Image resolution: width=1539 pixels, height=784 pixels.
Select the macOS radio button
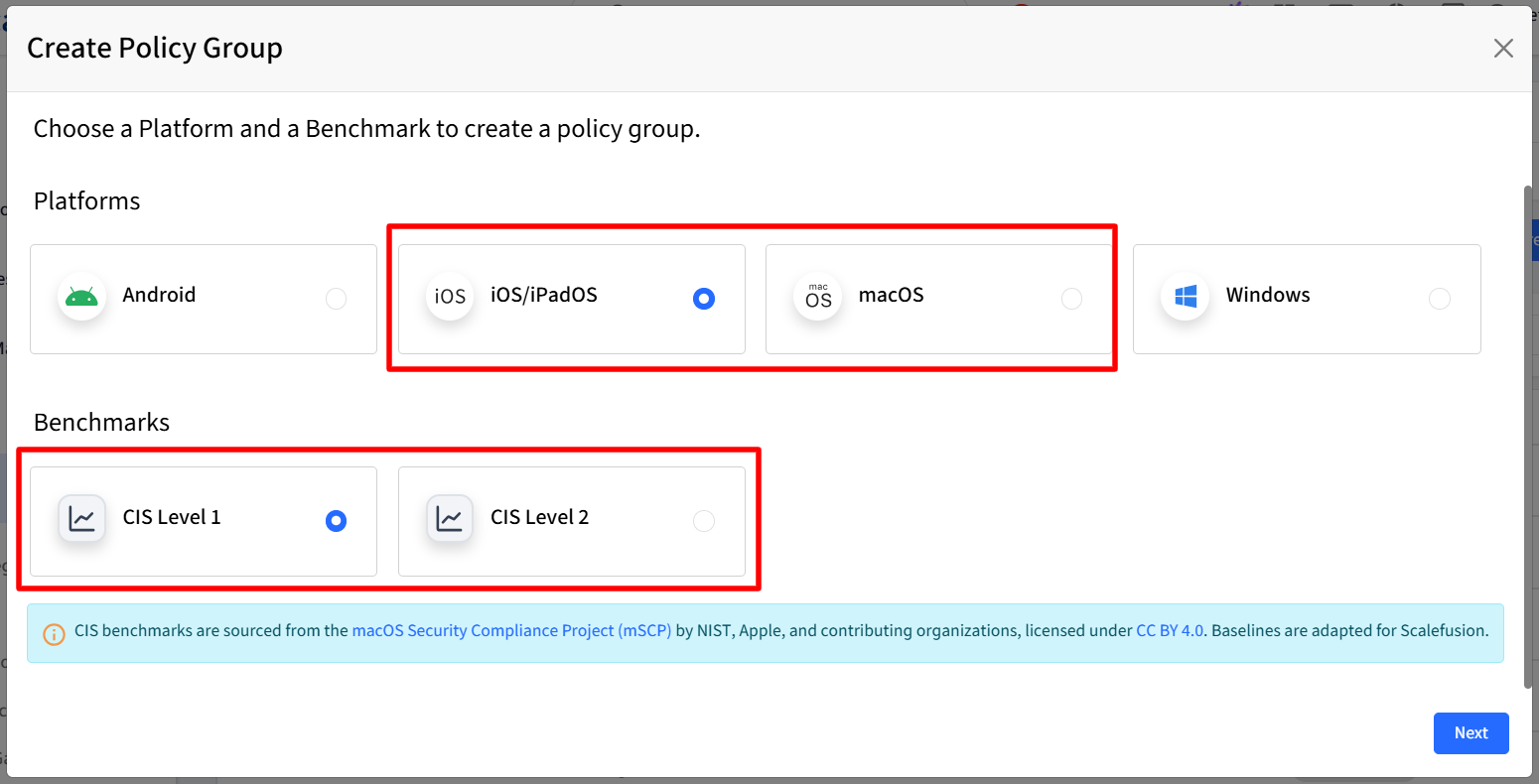click(1071, 299)
